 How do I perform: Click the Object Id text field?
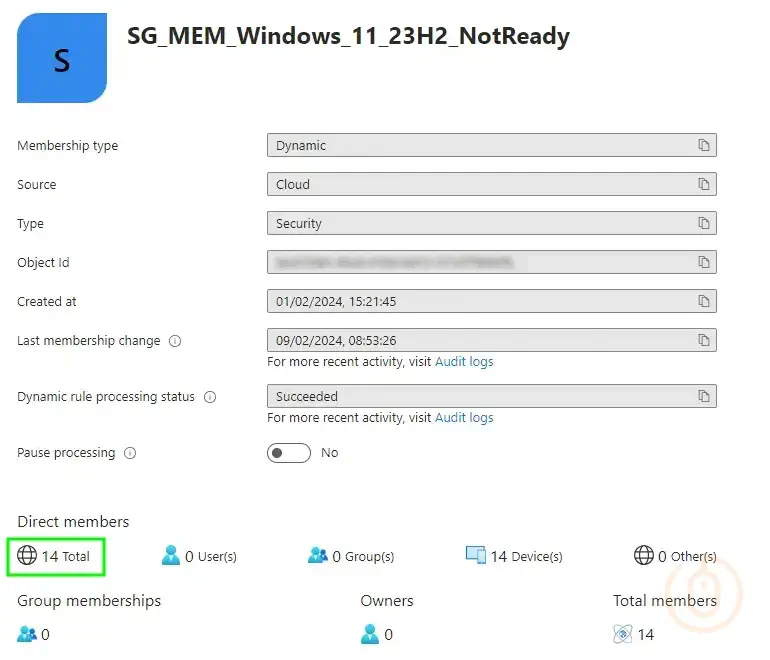coord(480,263)
